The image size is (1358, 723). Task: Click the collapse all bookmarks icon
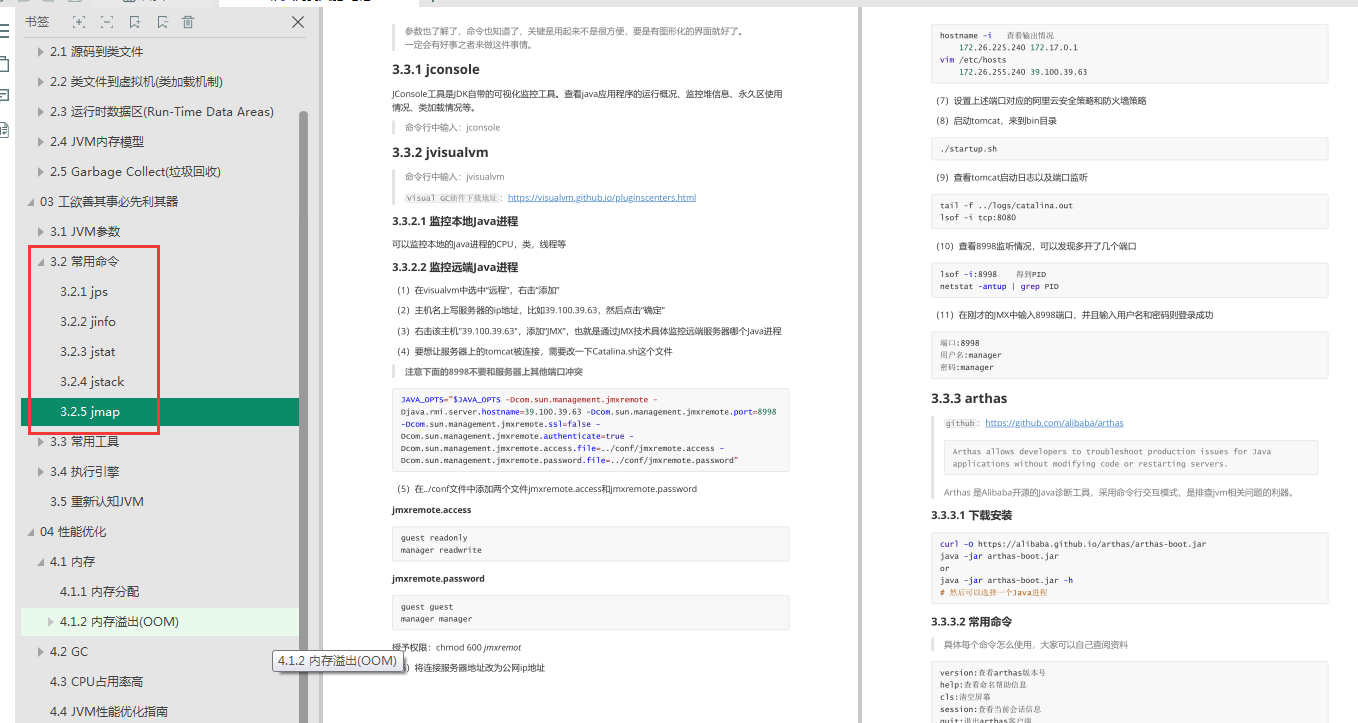(x=106, y=22)
